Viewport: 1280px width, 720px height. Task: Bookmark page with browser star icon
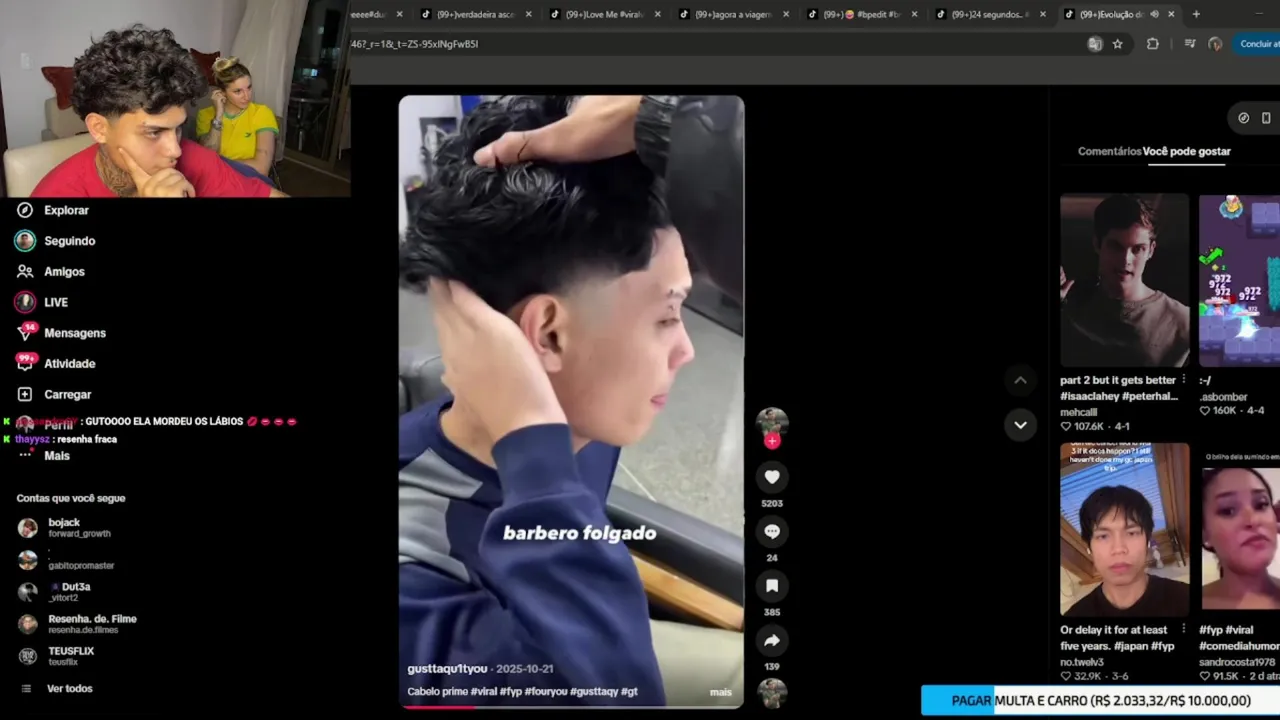pyautogui.click(x=1117, y=44)
